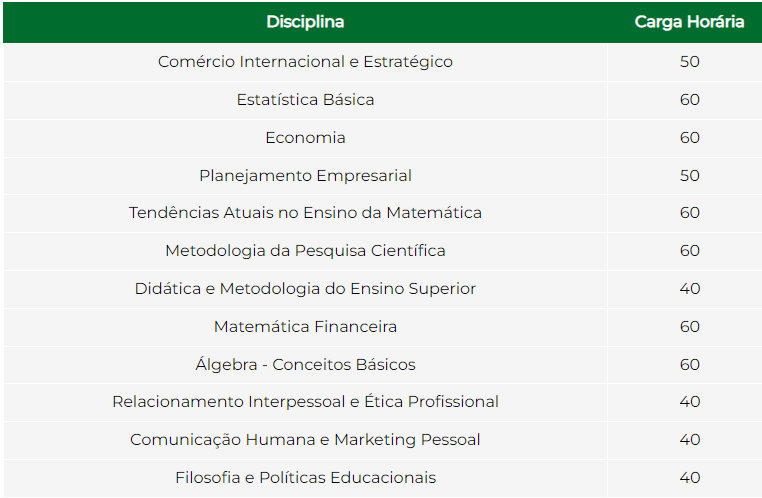Select the 60 hours cell beside Economia
The width and height of the screenshot is (762, 498).
coord(689,137)
